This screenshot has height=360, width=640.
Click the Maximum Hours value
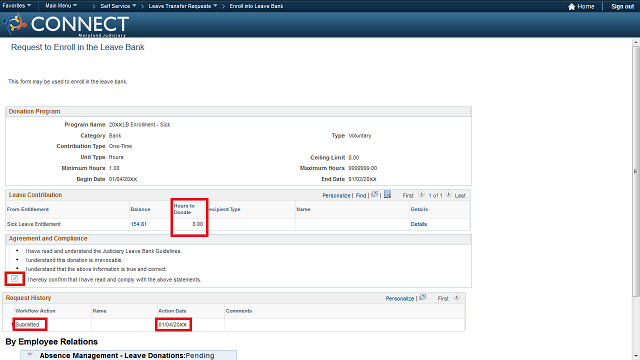[x=363, y=168]
